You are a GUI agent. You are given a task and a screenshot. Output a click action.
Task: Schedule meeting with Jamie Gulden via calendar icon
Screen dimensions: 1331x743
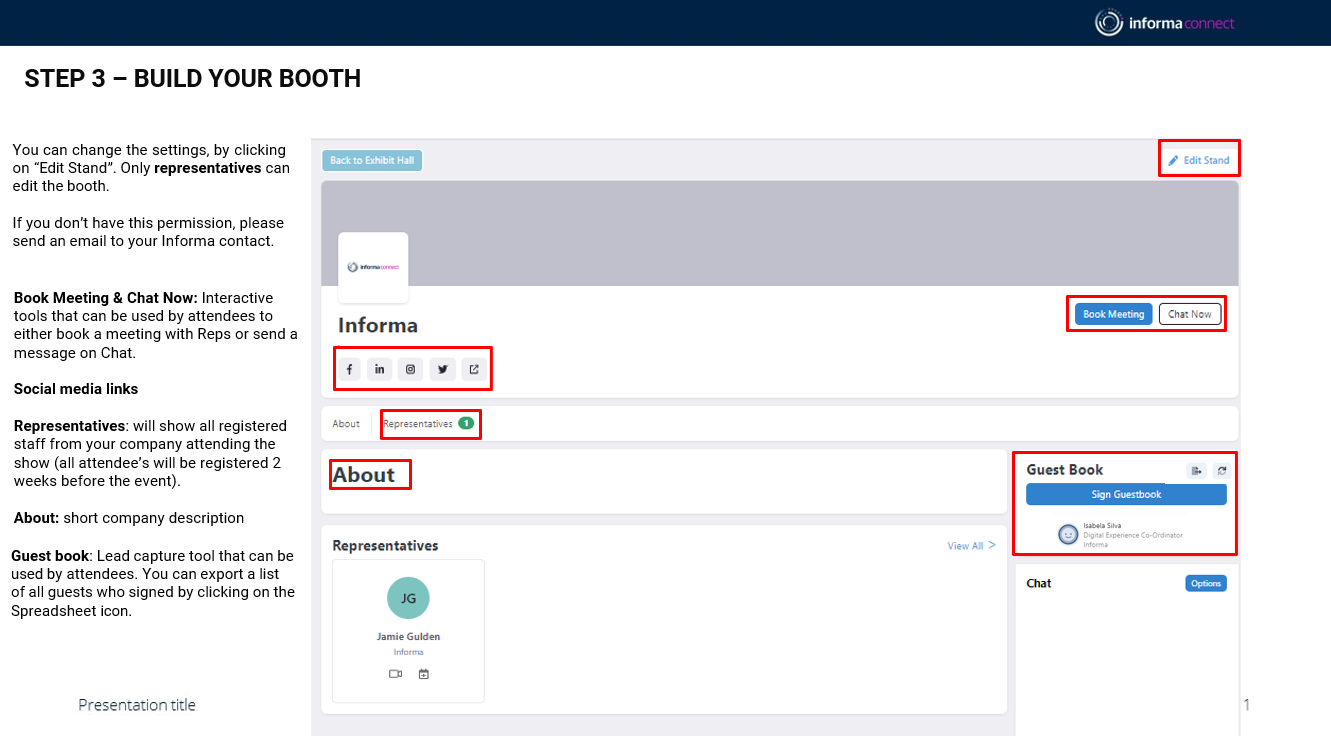click(423, 674)
